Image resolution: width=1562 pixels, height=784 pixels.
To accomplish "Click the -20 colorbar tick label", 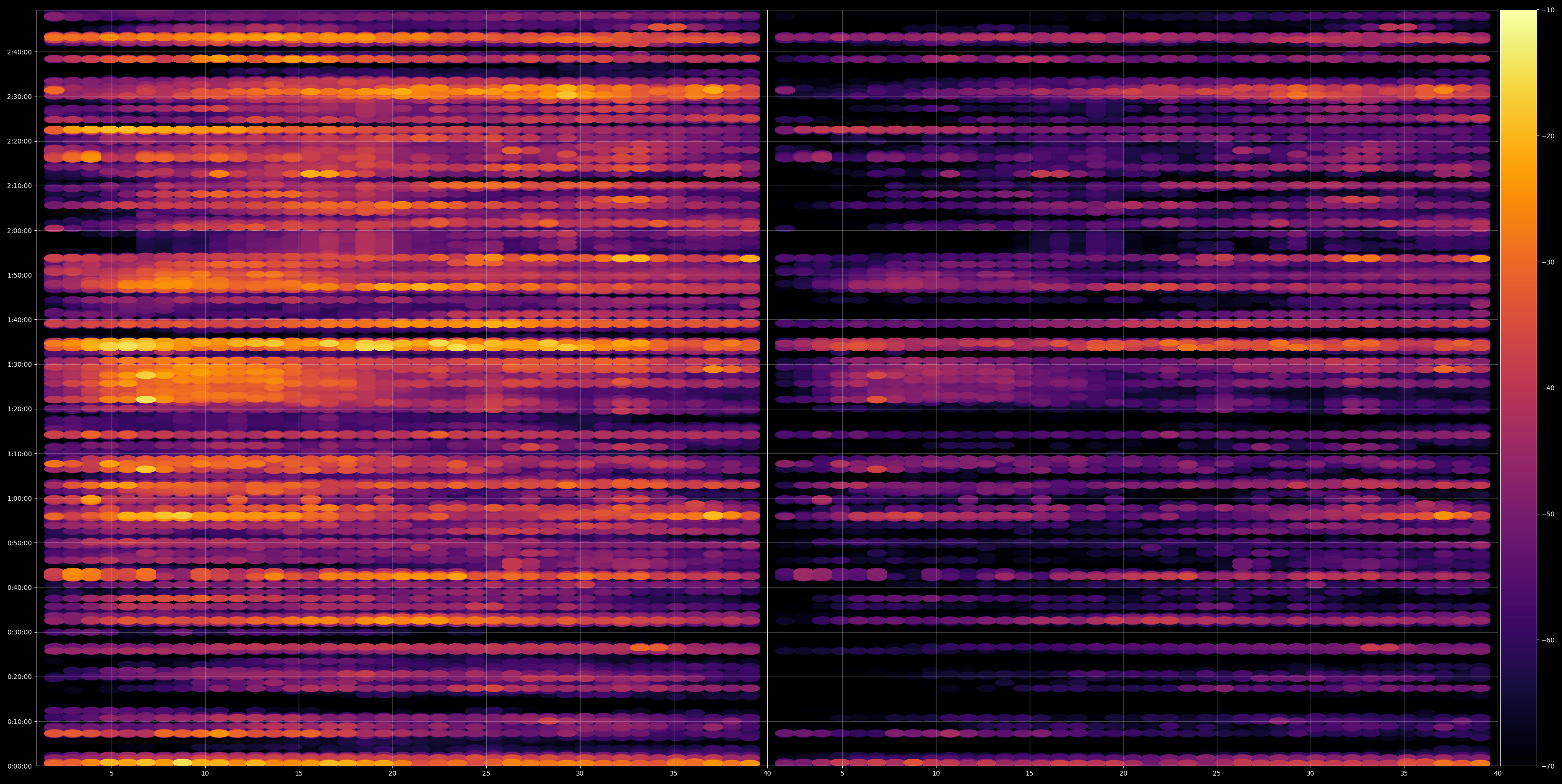I will pos(1548,136).
